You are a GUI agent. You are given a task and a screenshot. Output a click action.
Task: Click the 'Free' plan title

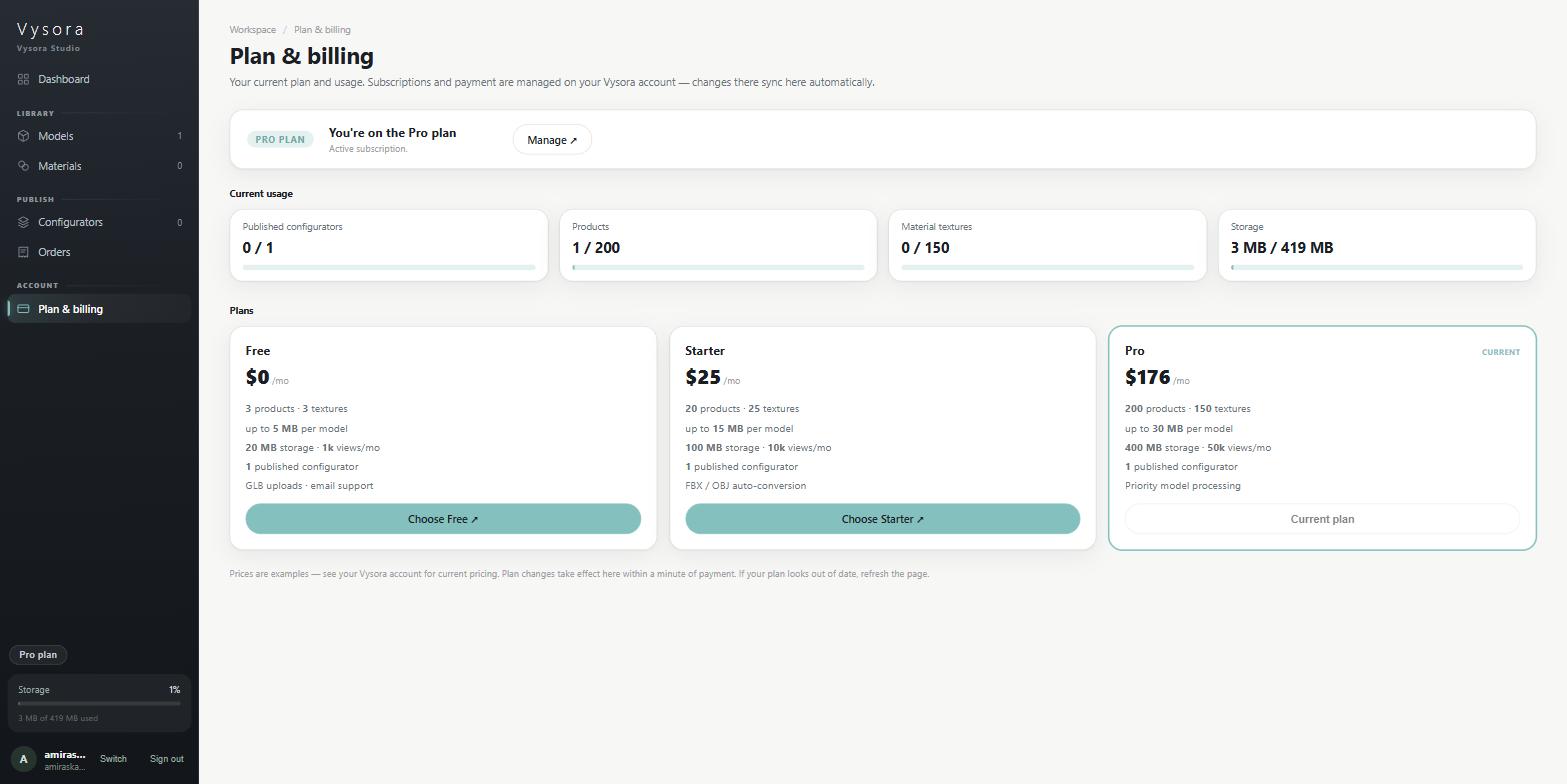(258, 351)
